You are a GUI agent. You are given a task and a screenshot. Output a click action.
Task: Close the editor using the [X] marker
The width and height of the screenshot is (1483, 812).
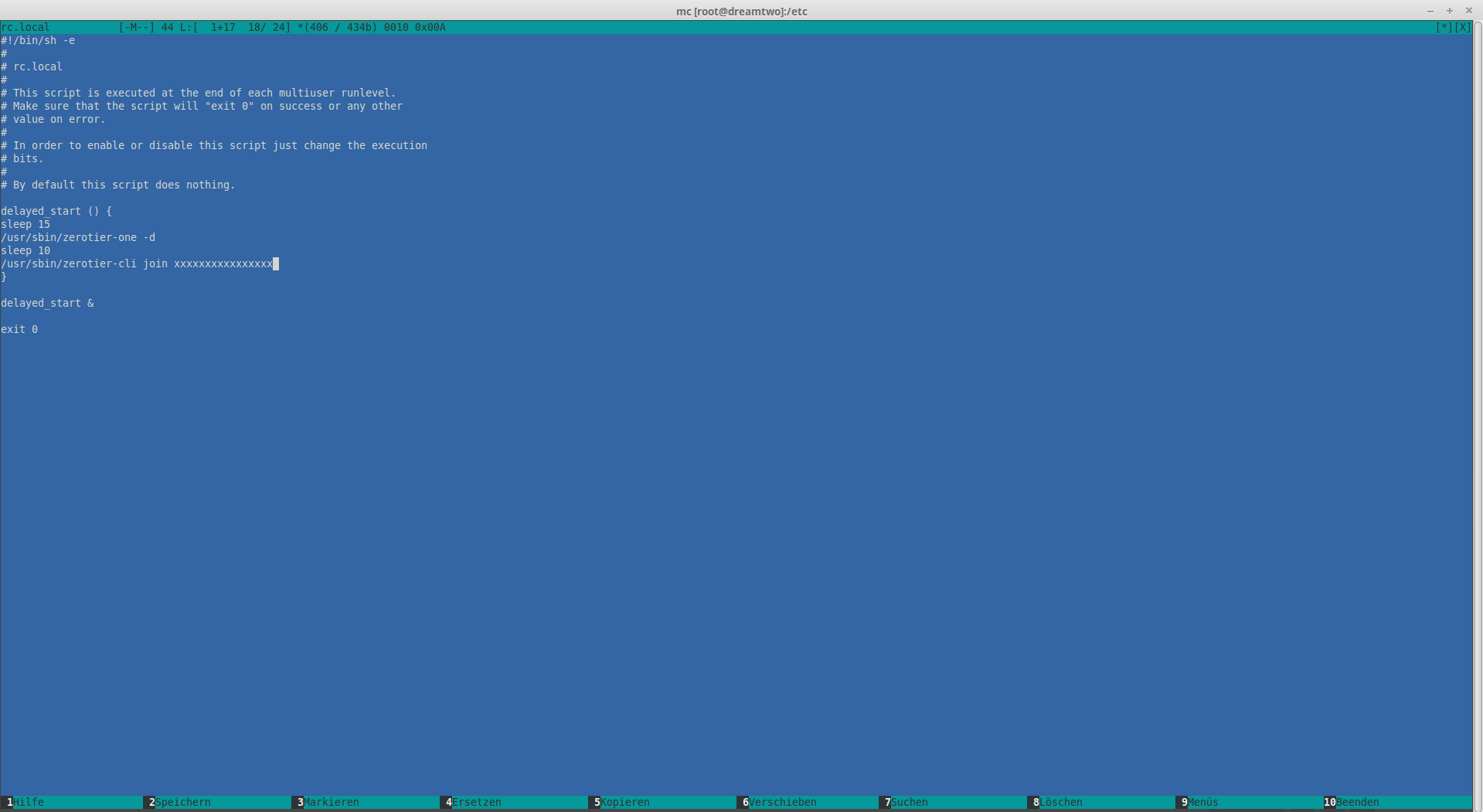click(x=1463, y=27)
